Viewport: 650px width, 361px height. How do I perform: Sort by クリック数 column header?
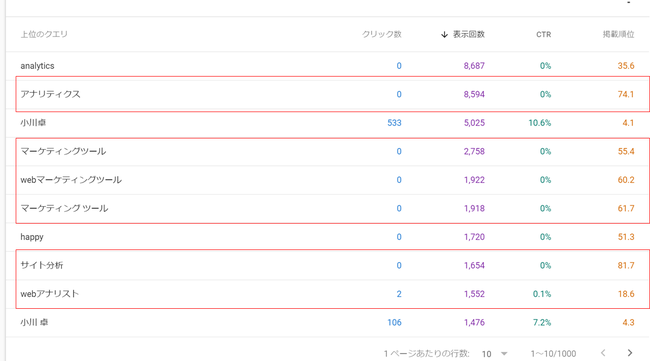(x=382, y=34)
